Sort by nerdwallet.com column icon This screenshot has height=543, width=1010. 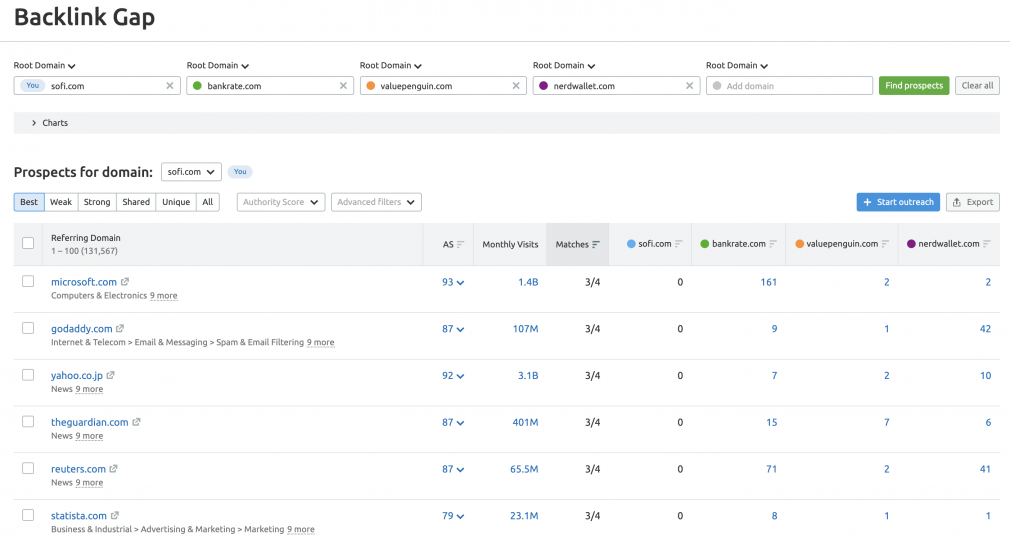pyautogui.click(x=987, y=243)
